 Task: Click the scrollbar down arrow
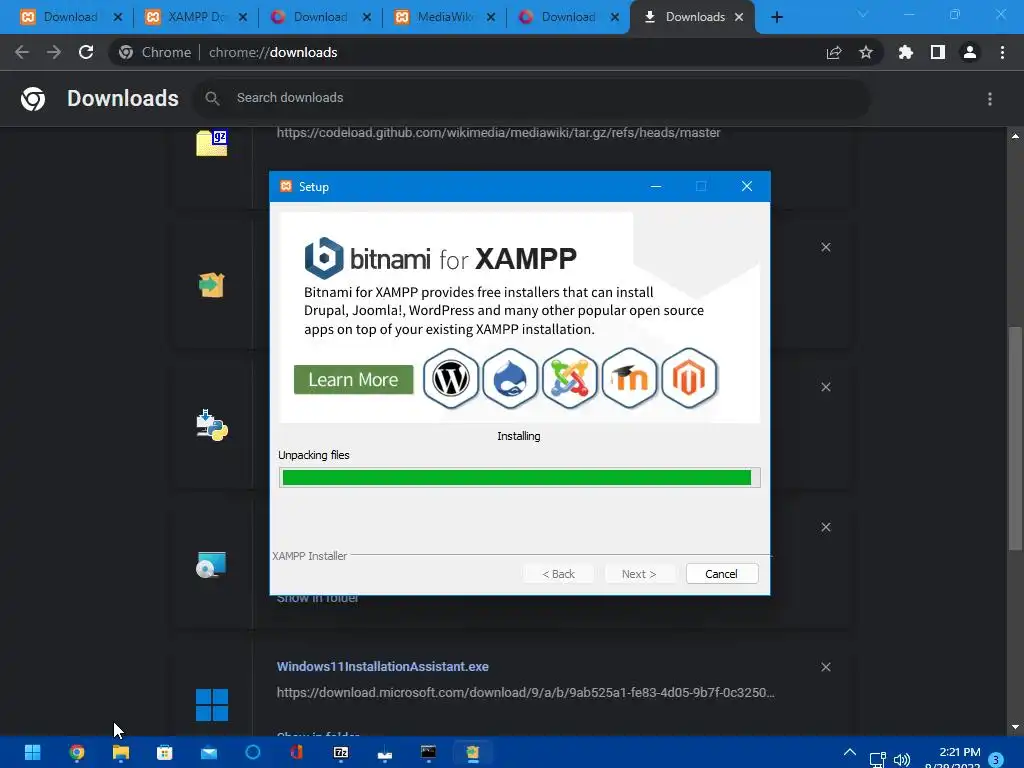pos(1015,728)
